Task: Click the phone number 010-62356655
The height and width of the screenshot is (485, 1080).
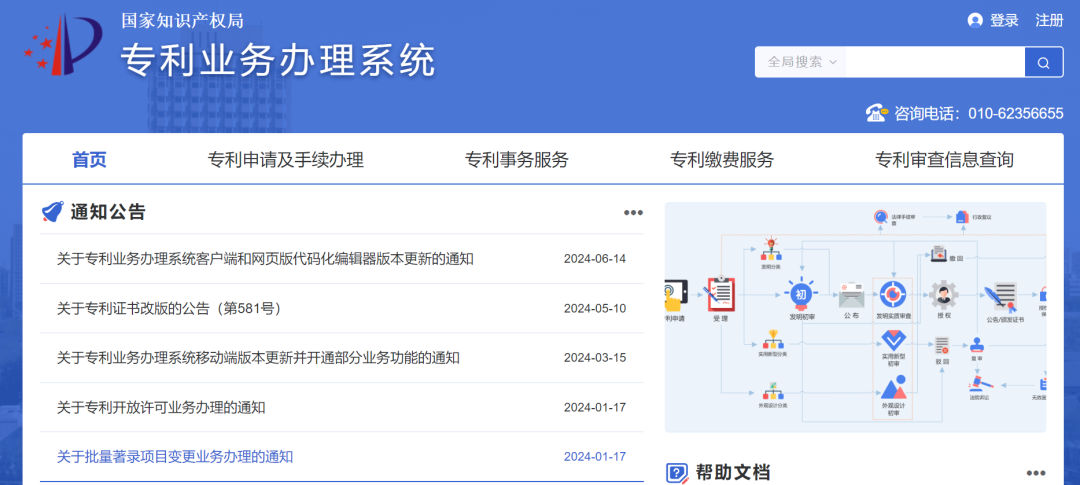Action: (x=1016, y=113)
